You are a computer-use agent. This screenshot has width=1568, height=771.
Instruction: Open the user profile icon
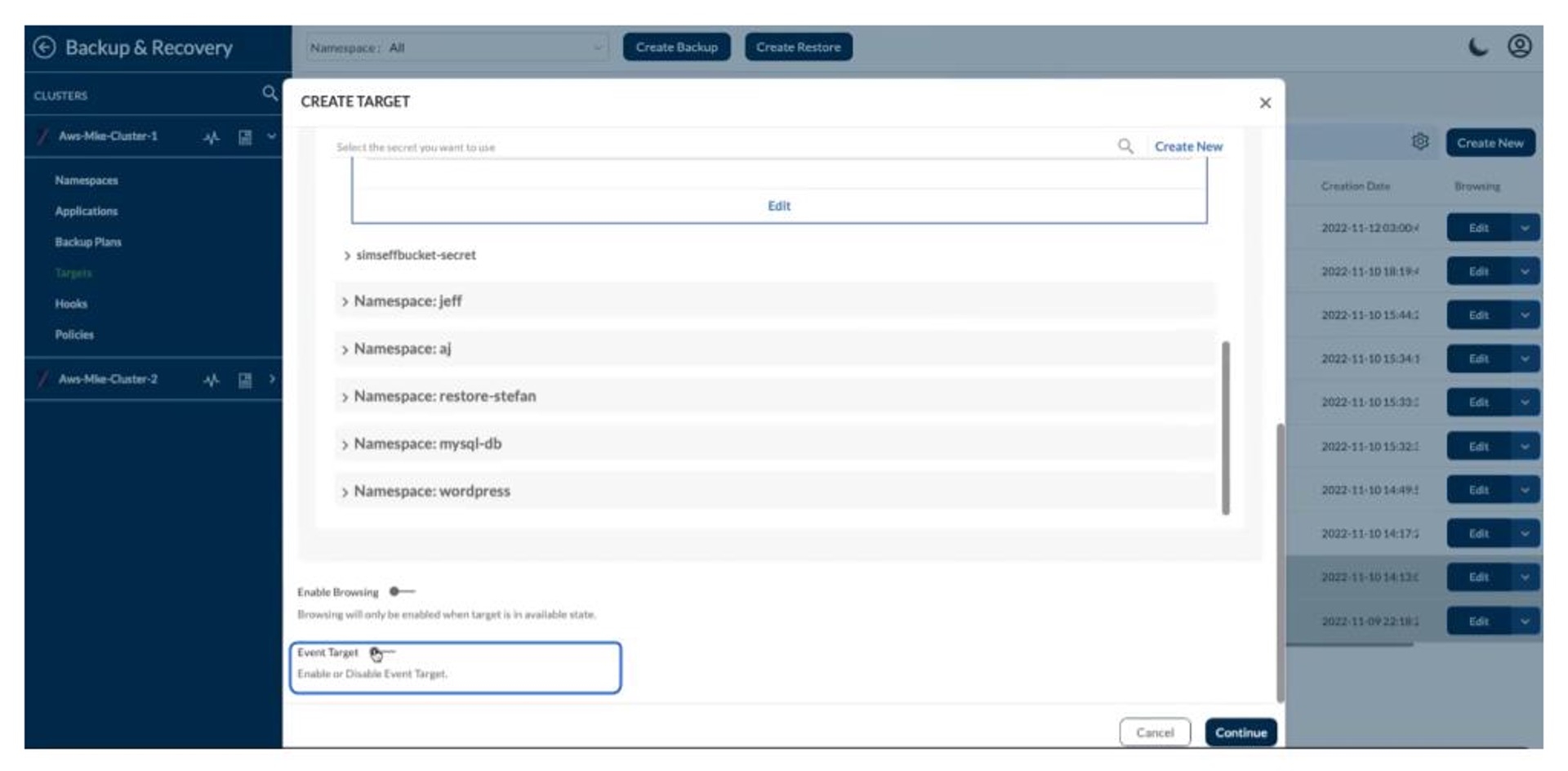click(x=1519, y=47)
